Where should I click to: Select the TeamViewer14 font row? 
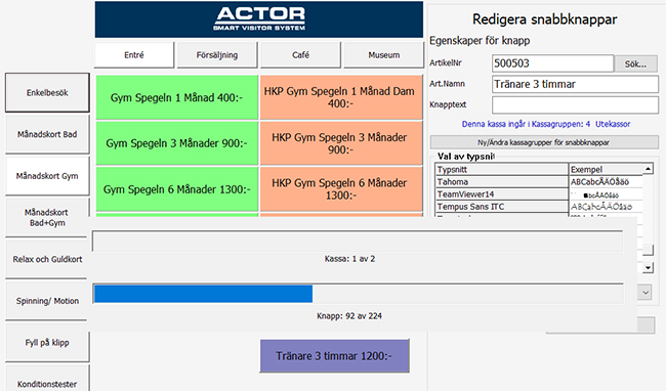539,194
